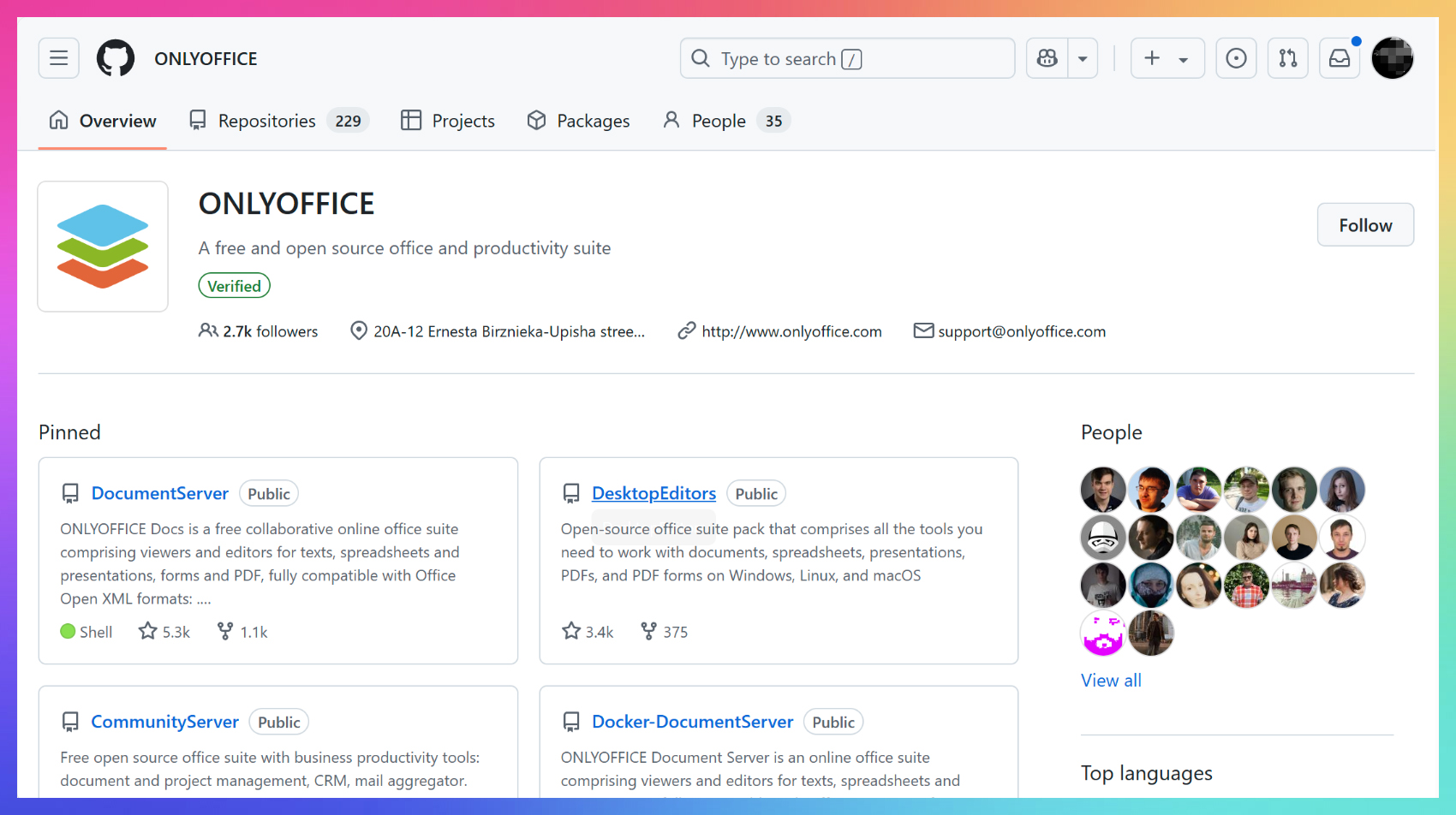Click the Follow button

pyautogui.click(x=1364, y=225)
